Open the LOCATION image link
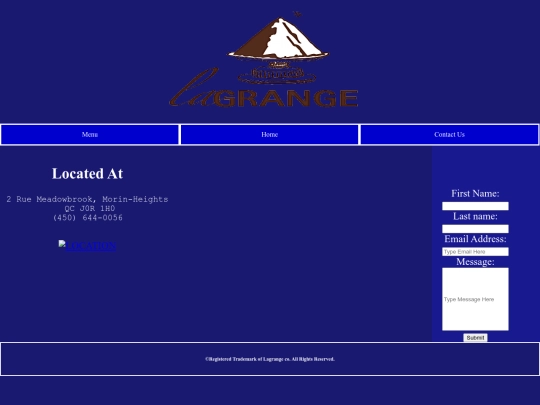 tap(87, 246)
